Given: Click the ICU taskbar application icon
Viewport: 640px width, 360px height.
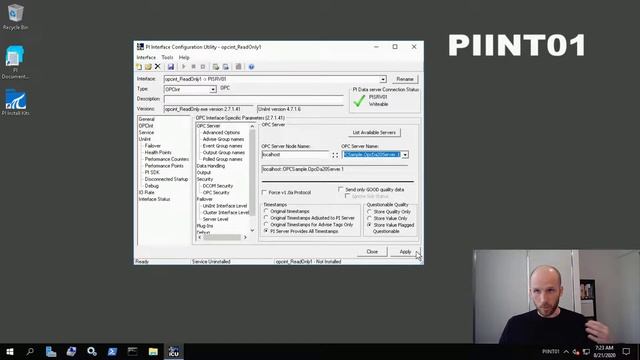Looking at the screenshot, I should [174, 351].
